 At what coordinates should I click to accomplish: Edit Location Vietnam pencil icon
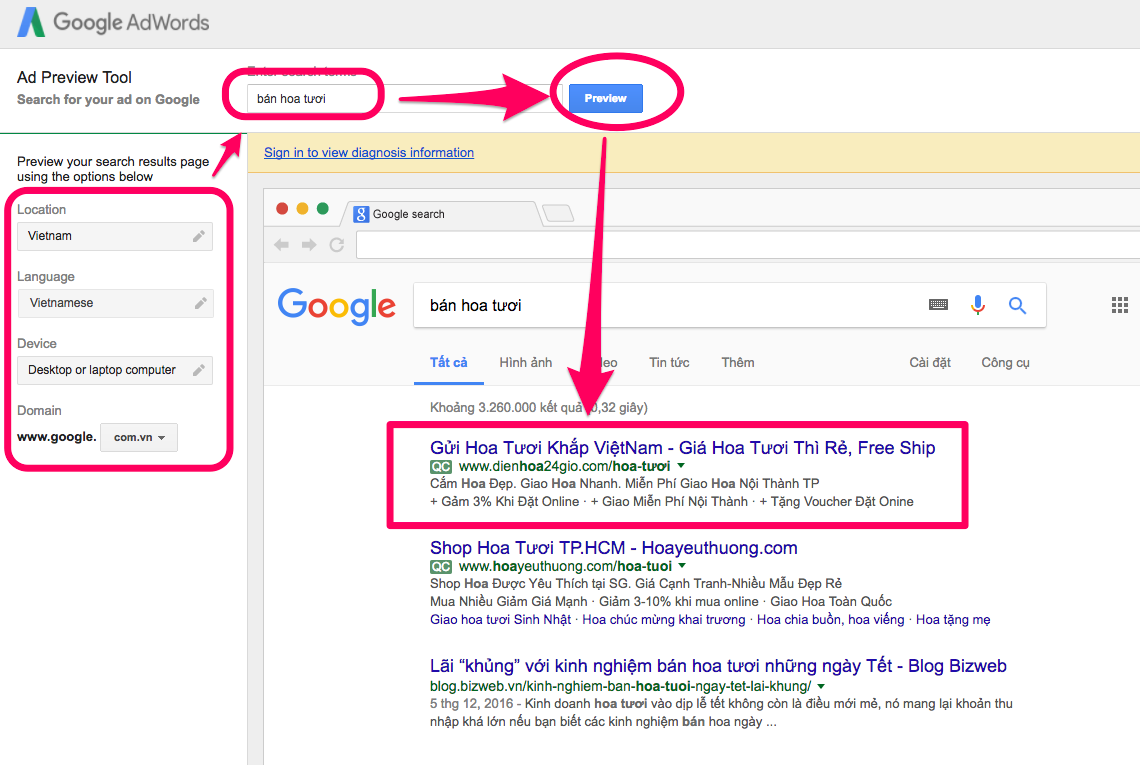[198, 236]
